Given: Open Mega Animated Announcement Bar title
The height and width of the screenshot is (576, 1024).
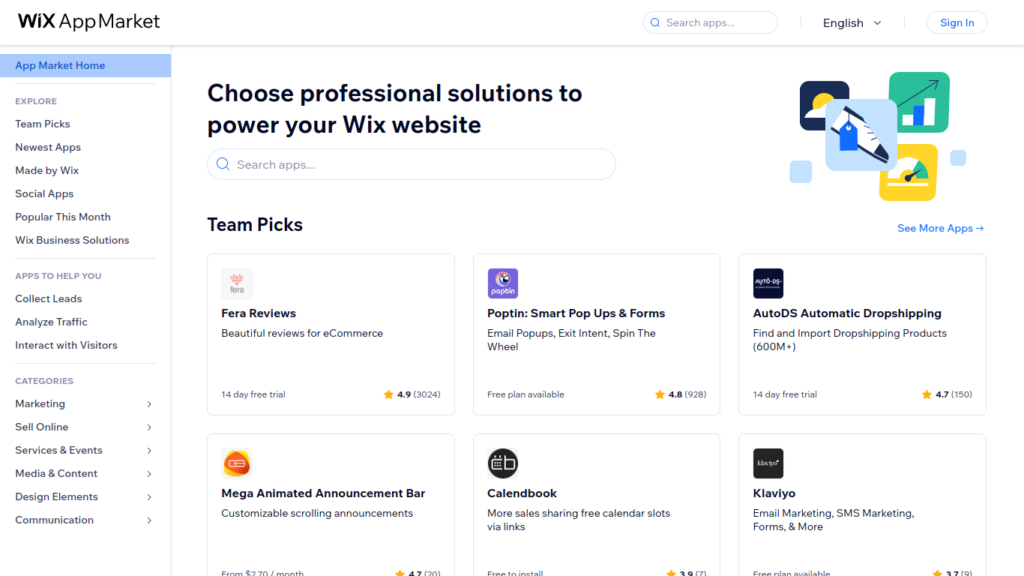Looking at the screenshot, I should click(323, 494).
